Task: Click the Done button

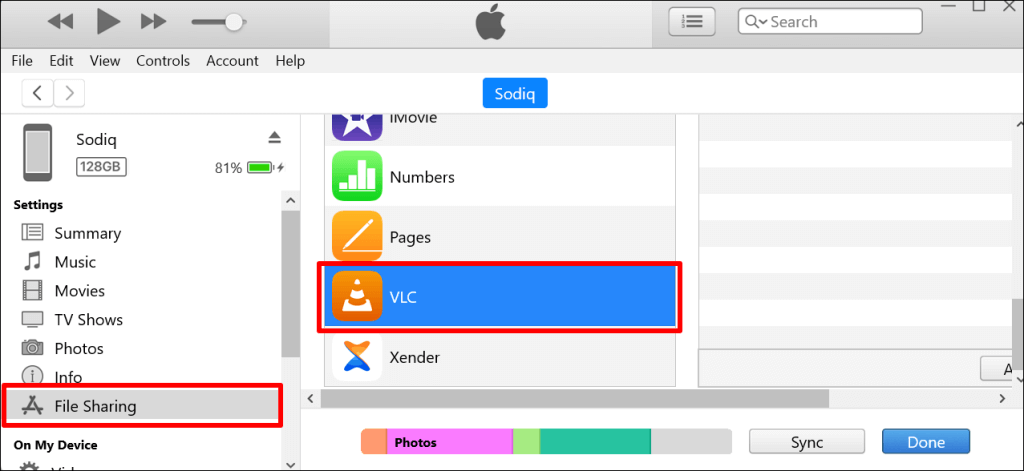Action: click(x=926, y=442)
